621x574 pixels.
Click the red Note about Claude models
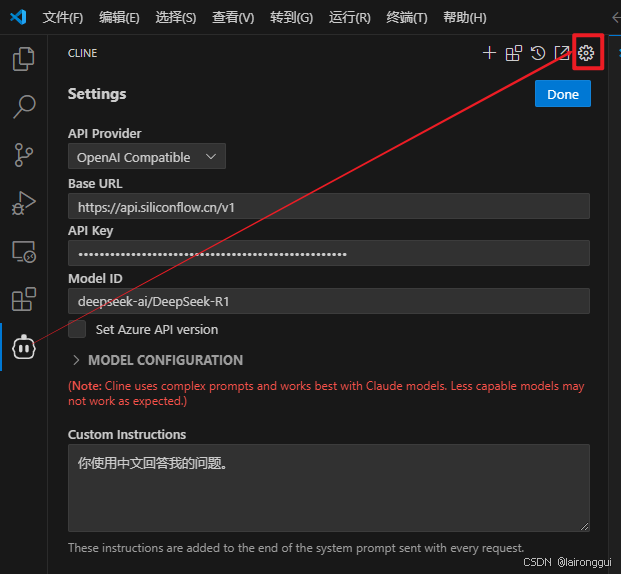pyautogui.click(x=326, y=393)
